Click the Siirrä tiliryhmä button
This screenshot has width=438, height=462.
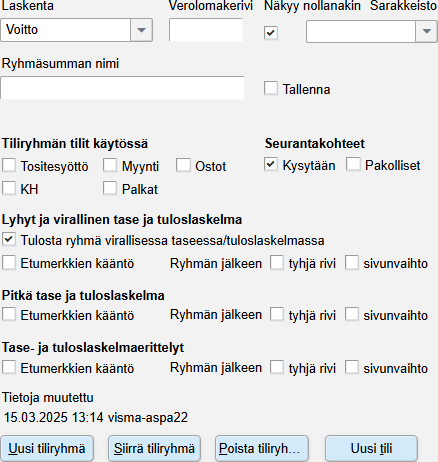coord(154,448)
